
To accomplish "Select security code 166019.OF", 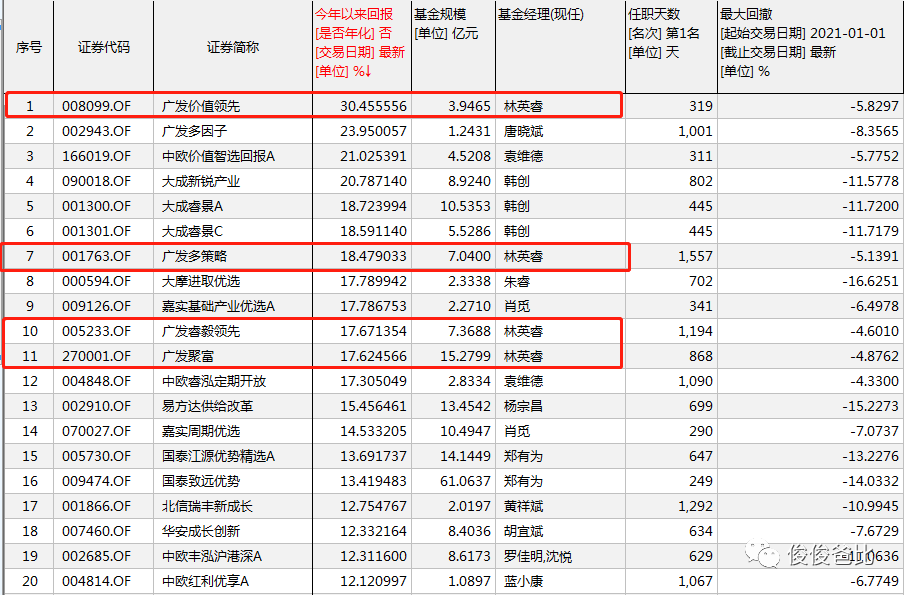I will 96,156.
